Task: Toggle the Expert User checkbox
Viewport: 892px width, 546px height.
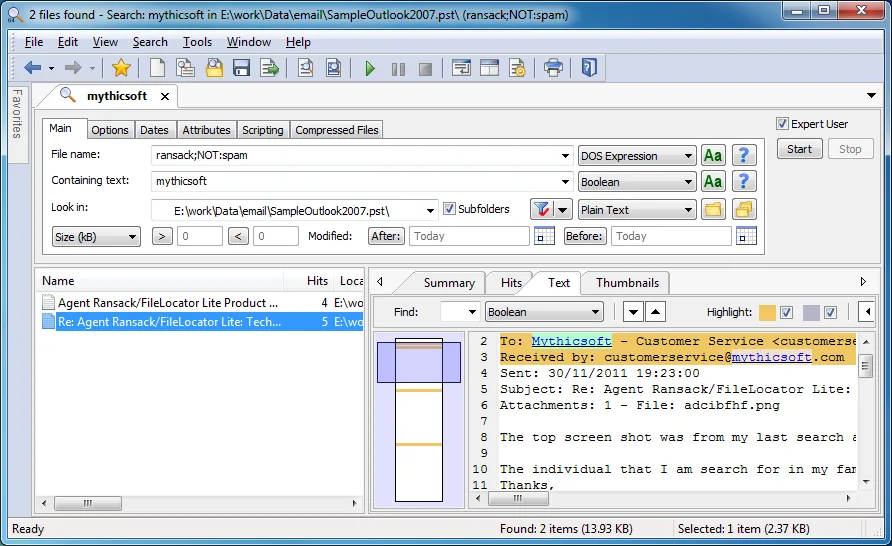Action: click(782, 124)
